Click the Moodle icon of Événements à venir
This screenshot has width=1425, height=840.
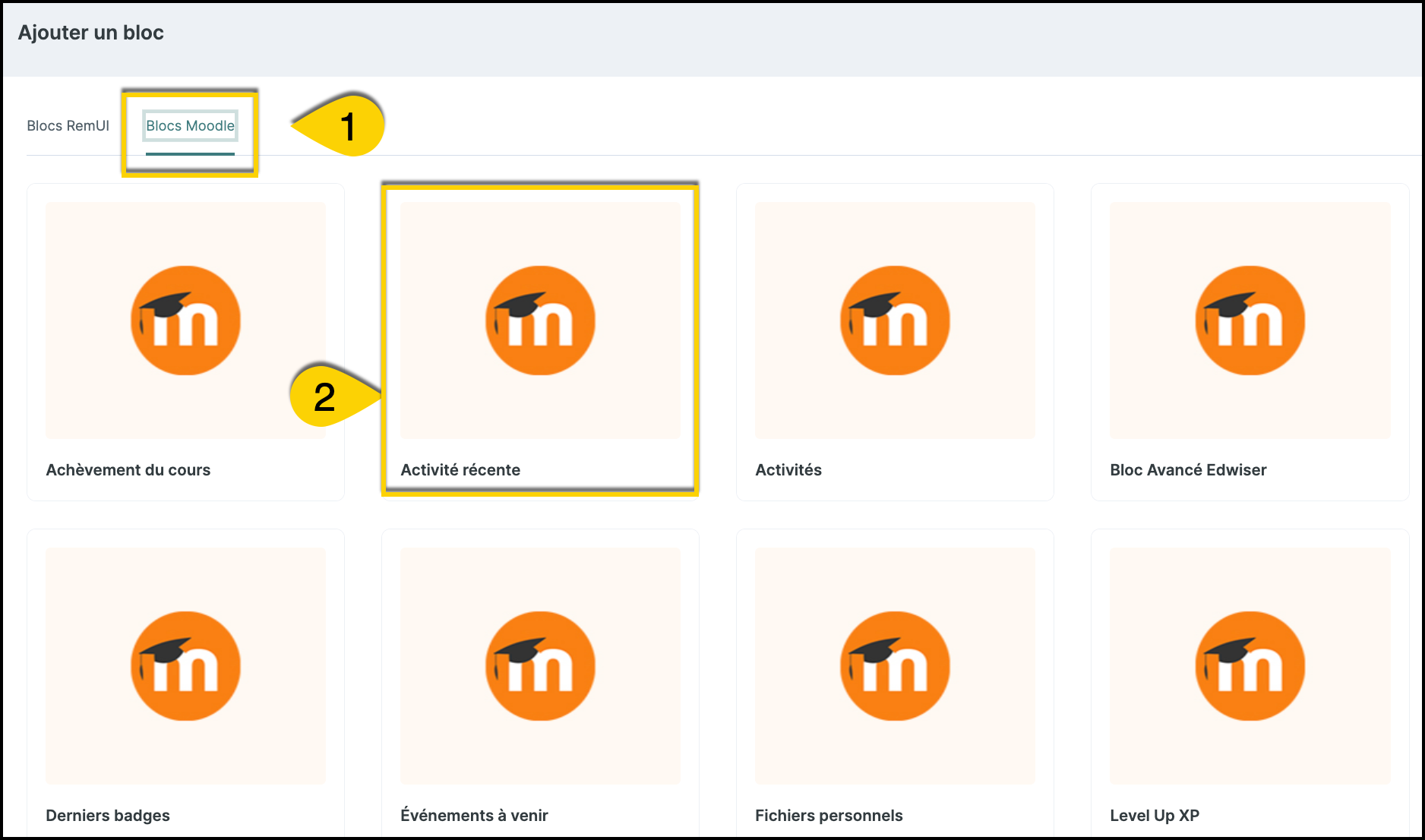point(540,666)
